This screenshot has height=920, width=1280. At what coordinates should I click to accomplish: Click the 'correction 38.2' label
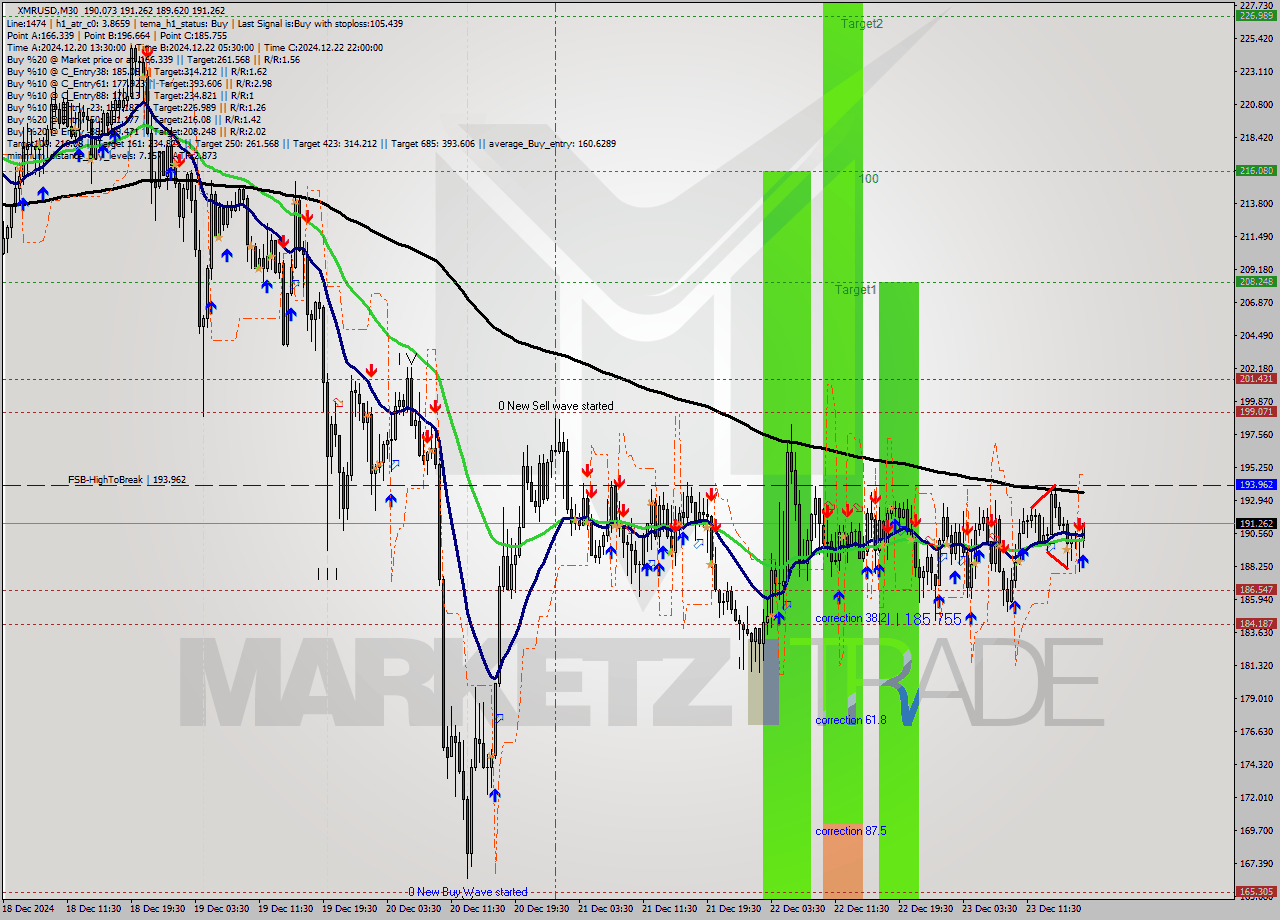pos(850,618)
